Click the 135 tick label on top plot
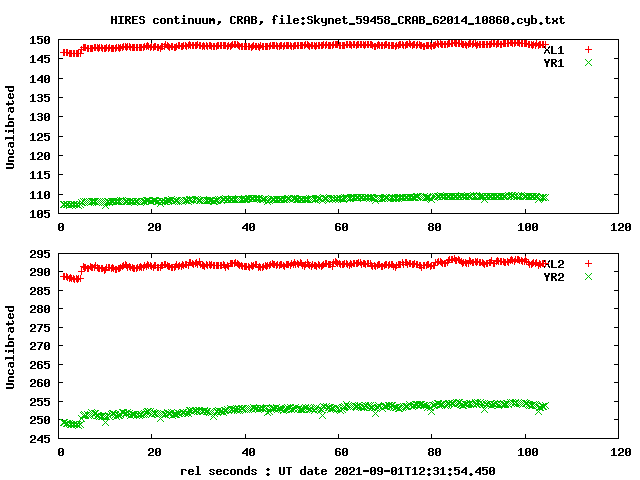The height and width of the screenshot is (480, 640). click(40, 98)
